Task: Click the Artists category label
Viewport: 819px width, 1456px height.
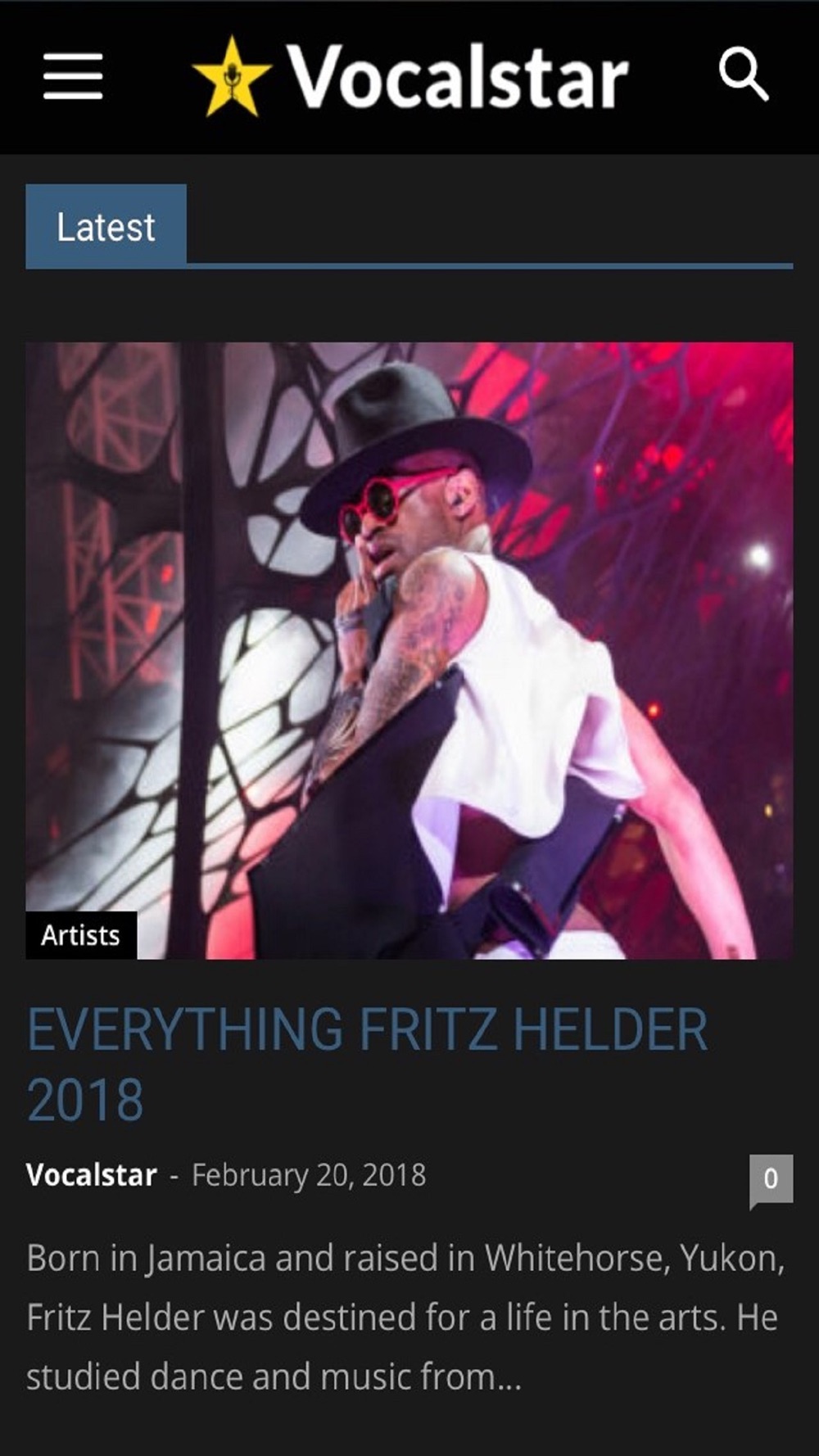Action: pos(81,935)
